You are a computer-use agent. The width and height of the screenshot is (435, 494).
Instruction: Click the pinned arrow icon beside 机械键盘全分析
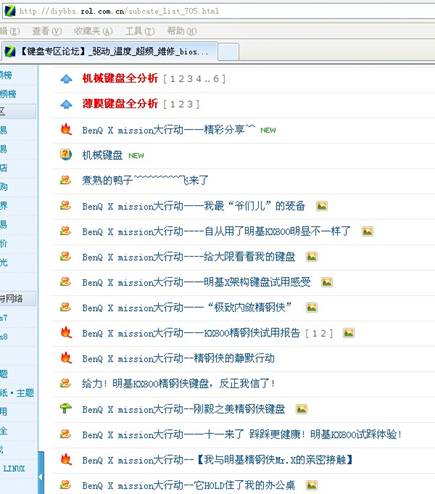point(66,79)
